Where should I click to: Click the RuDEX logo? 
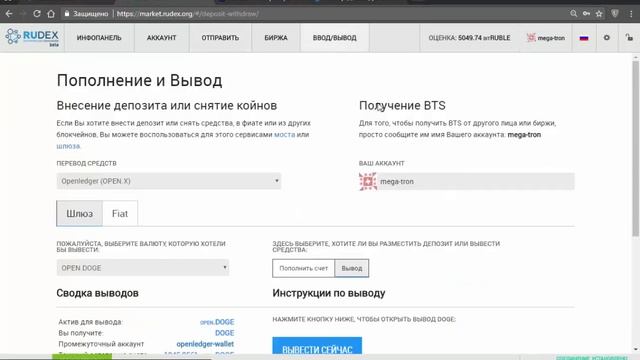[32, 37]
